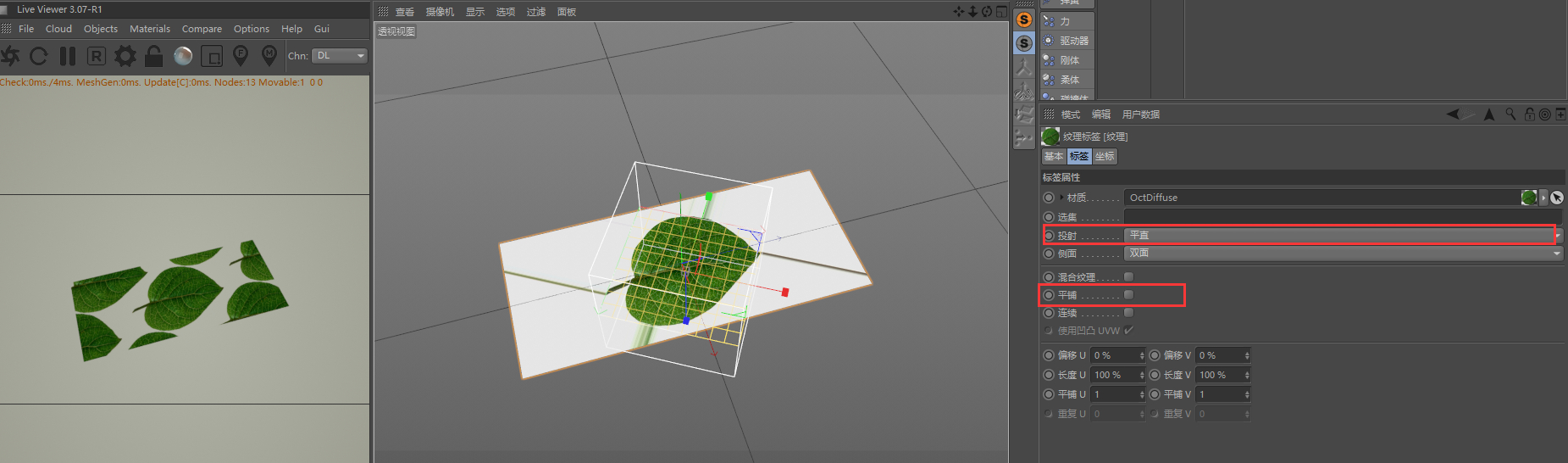Open Octane settings gear icon
Viewport: 1568px width, 463px height.
coord(125,56)
